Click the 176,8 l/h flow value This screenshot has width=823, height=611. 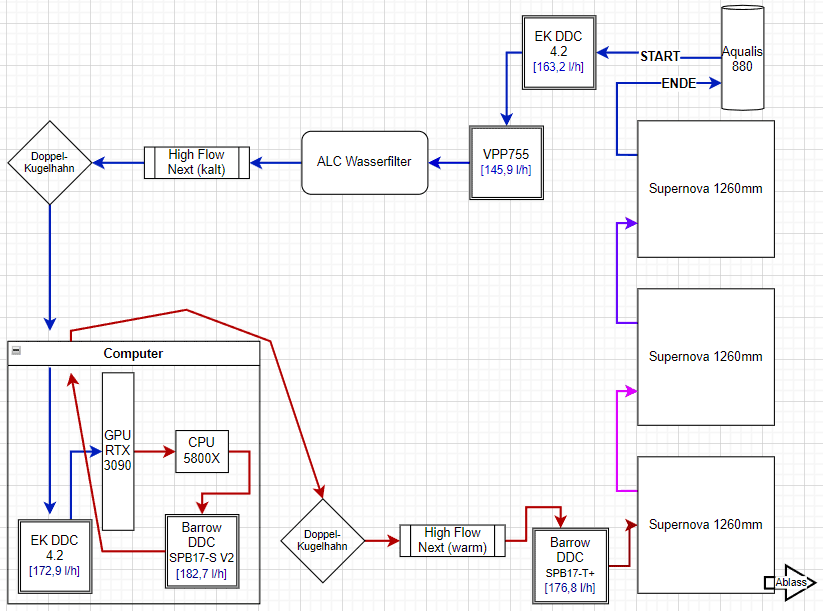click(x=569, y=588)
